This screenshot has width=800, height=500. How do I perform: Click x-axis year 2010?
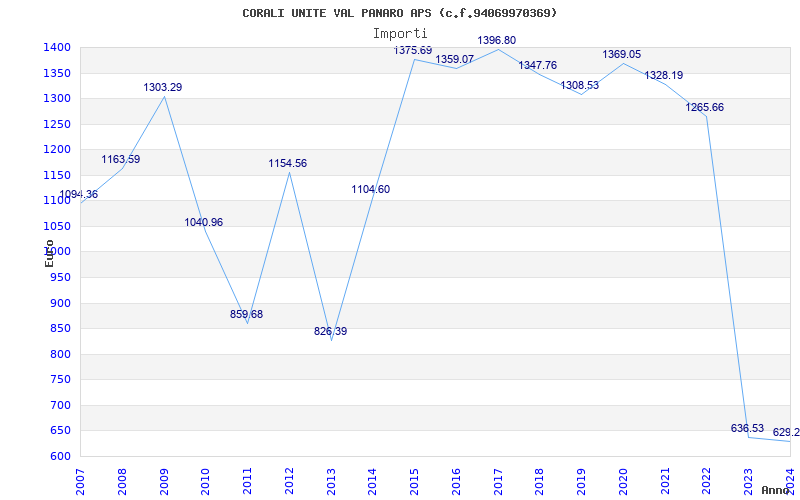[206, 482]
